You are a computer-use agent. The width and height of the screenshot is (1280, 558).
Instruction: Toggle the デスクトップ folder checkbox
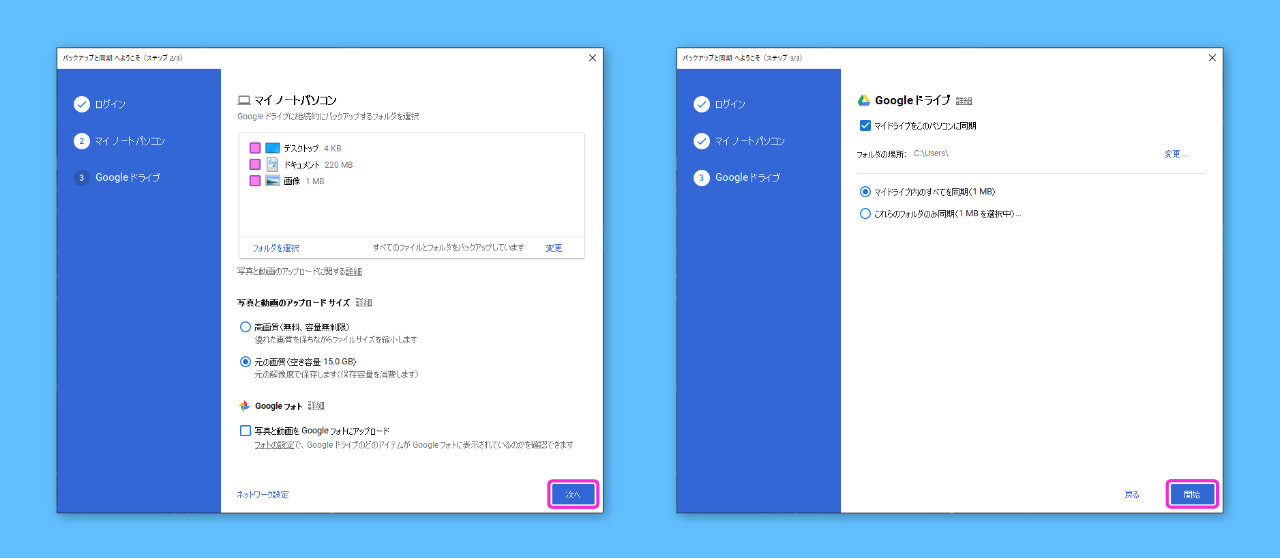click(x=255, y=148)
